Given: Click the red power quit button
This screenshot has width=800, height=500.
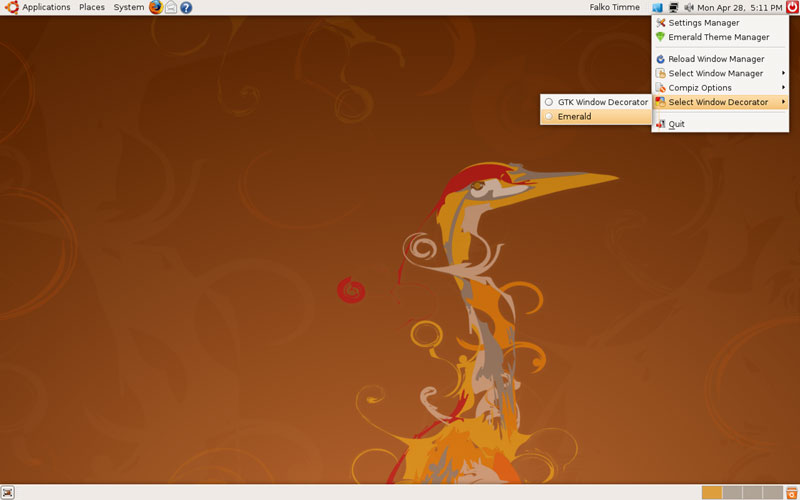Looking at the screenshot, I should 792,7.
